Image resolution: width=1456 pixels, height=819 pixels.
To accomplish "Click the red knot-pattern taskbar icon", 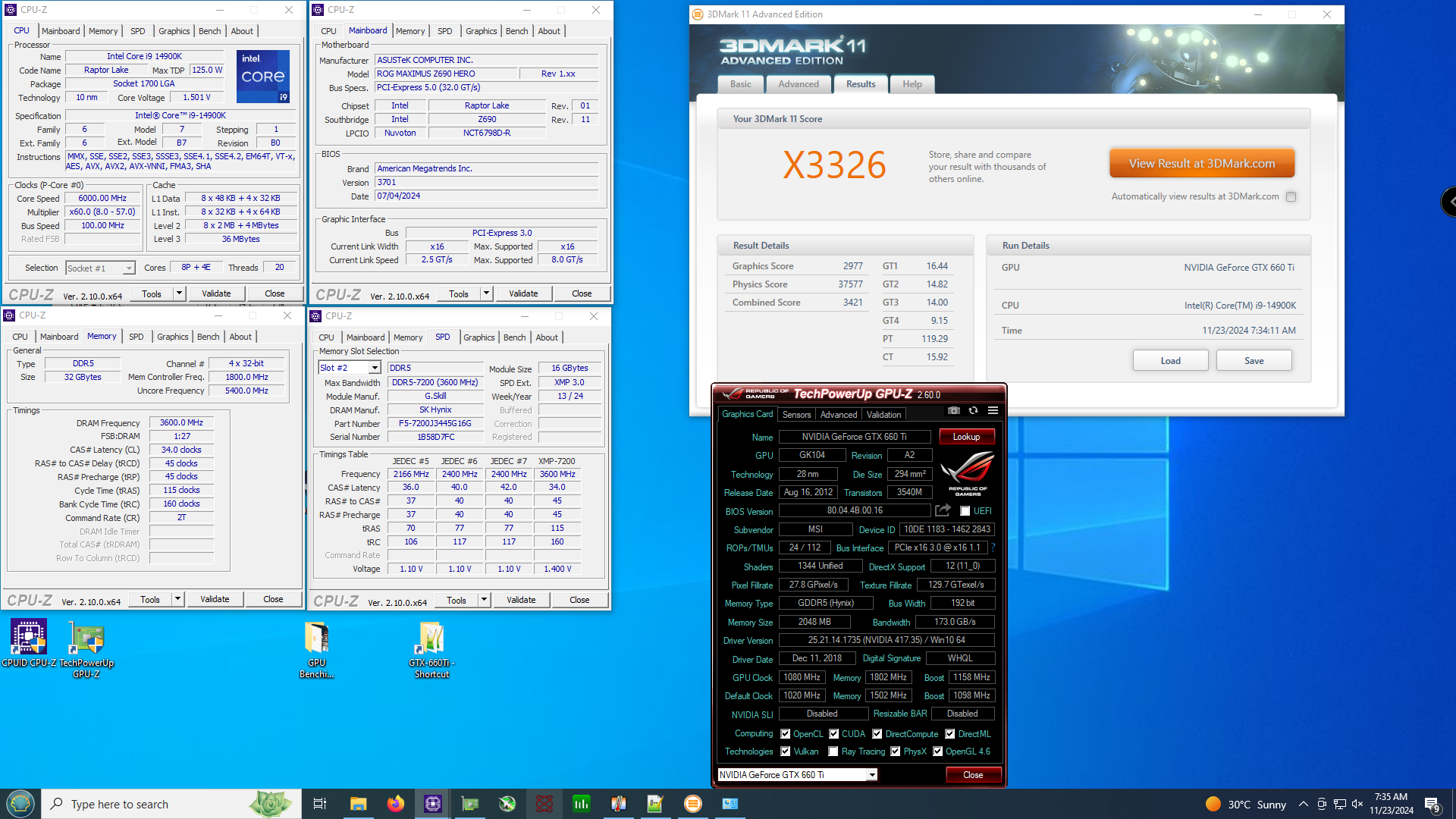I will click(x=544, y=804).
